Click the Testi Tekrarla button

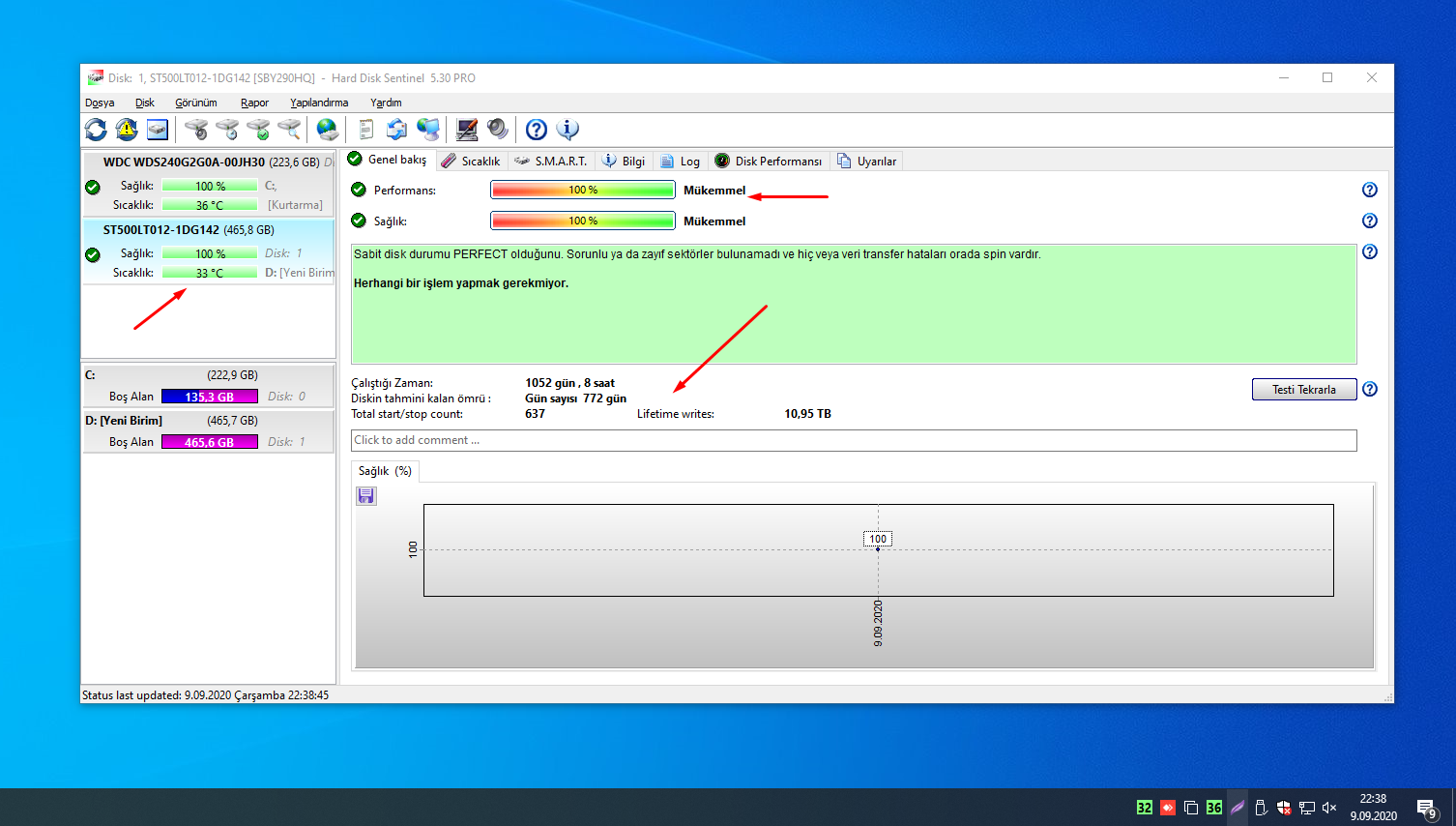tap(1304, 390)
